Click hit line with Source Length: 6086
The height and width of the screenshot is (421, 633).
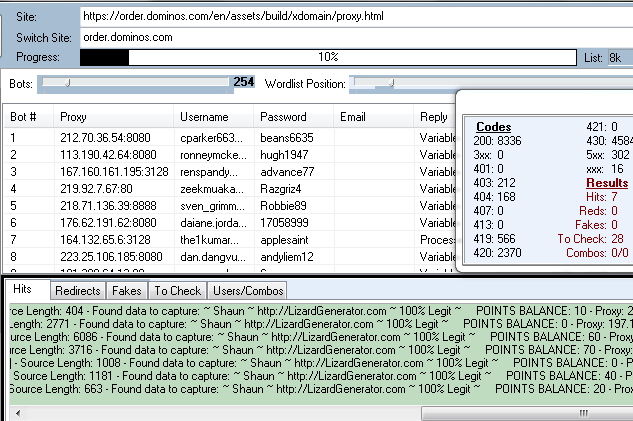pos(321,337)
